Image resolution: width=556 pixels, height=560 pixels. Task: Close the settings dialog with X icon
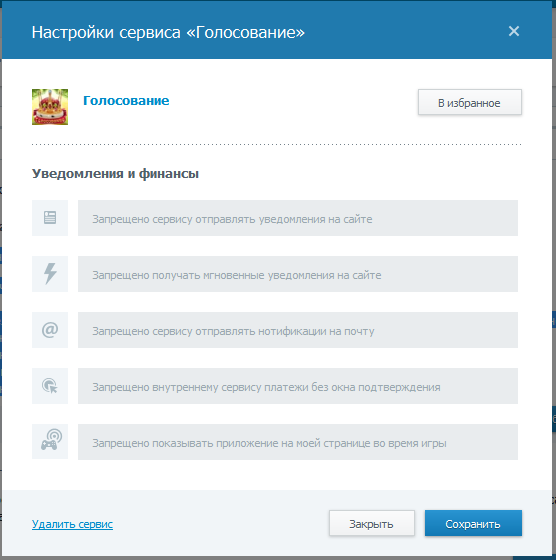click(514, 31)
